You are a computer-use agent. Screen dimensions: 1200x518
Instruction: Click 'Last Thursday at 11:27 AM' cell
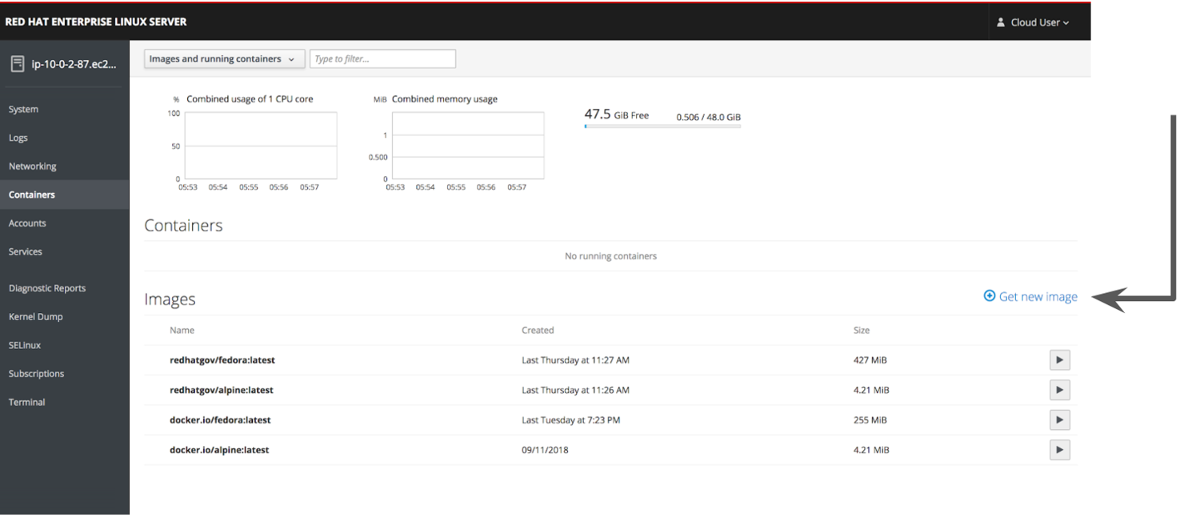click(576, 360)
